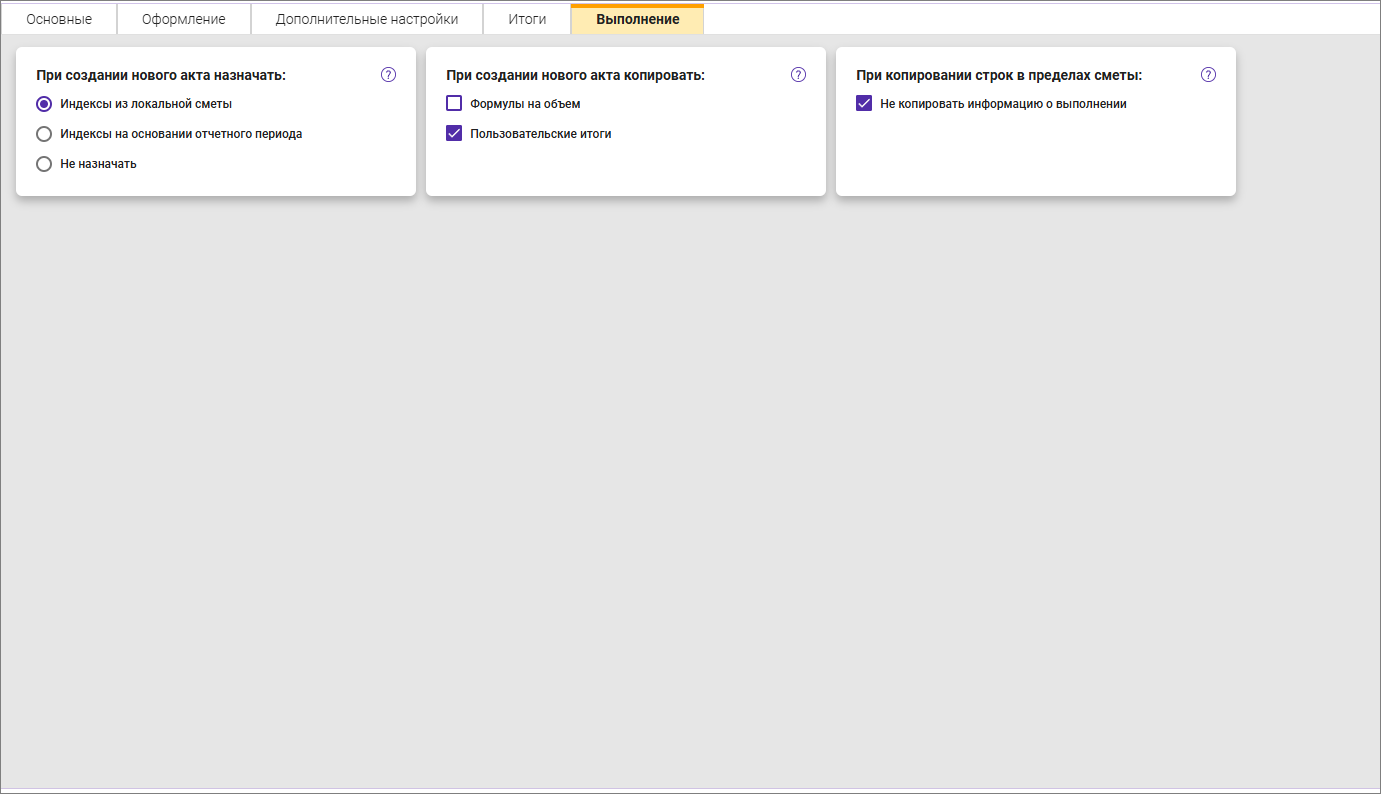
Task: Click the 'При копировании строк в пределах сметы:' heading
Action: [999, 75]
